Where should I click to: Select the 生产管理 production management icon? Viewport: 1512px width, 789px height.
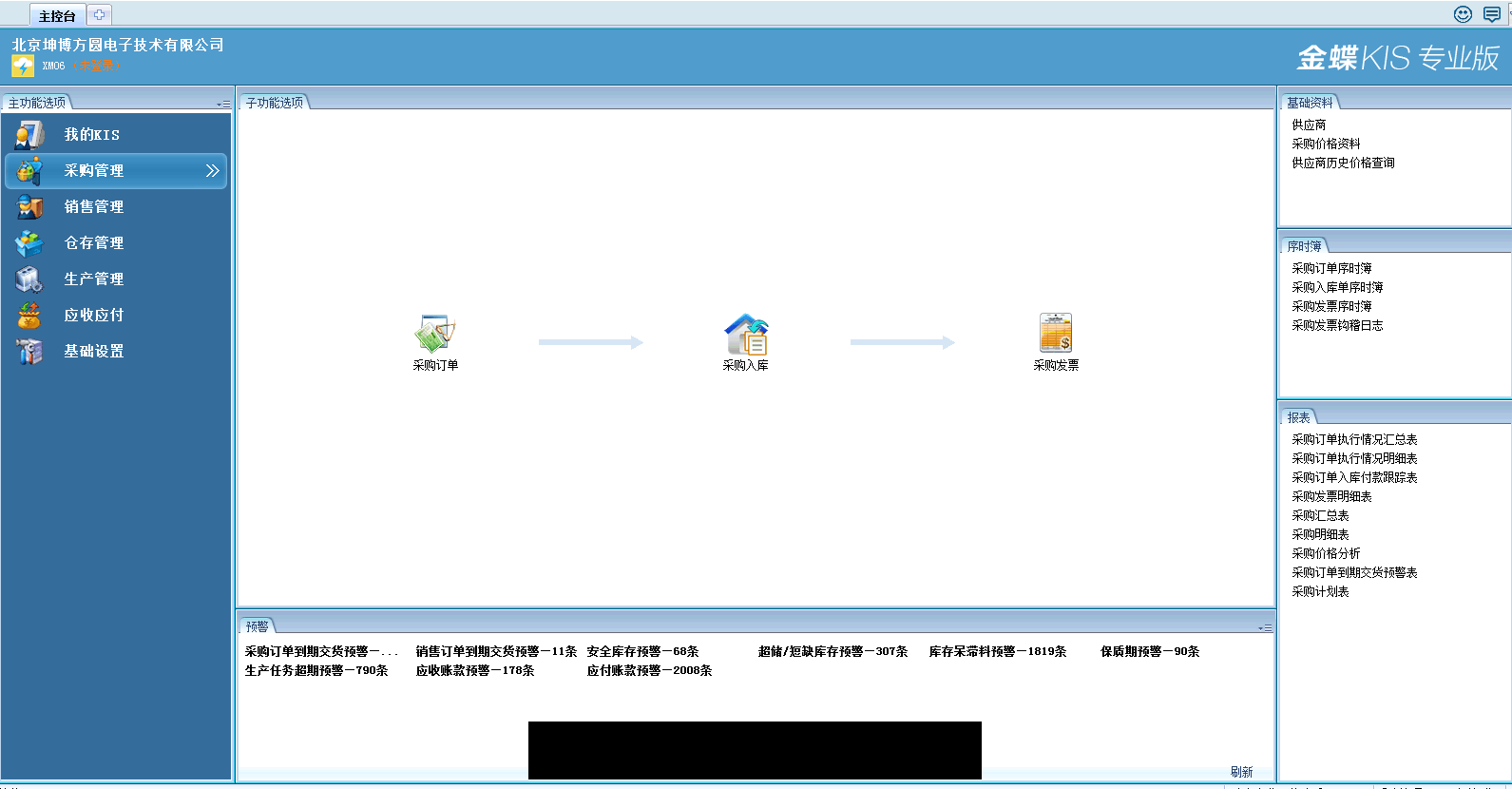coord(29,279)
